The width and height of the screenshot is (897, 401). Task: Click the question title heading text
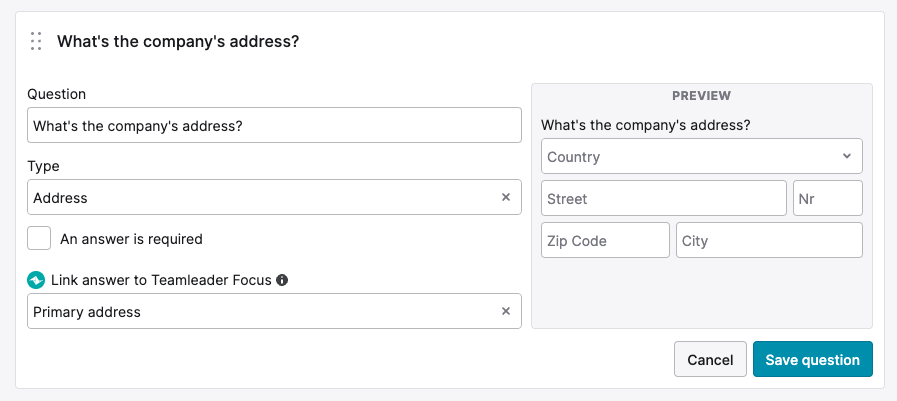point(178,42)
